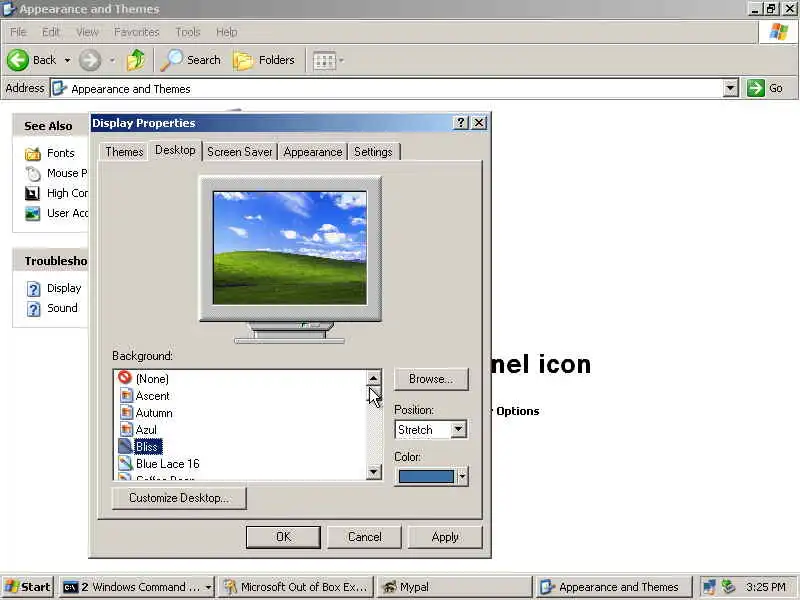This screenshot has height=600, width=800.
Task: Confirm with the OK button
Action: coord(283,537)
